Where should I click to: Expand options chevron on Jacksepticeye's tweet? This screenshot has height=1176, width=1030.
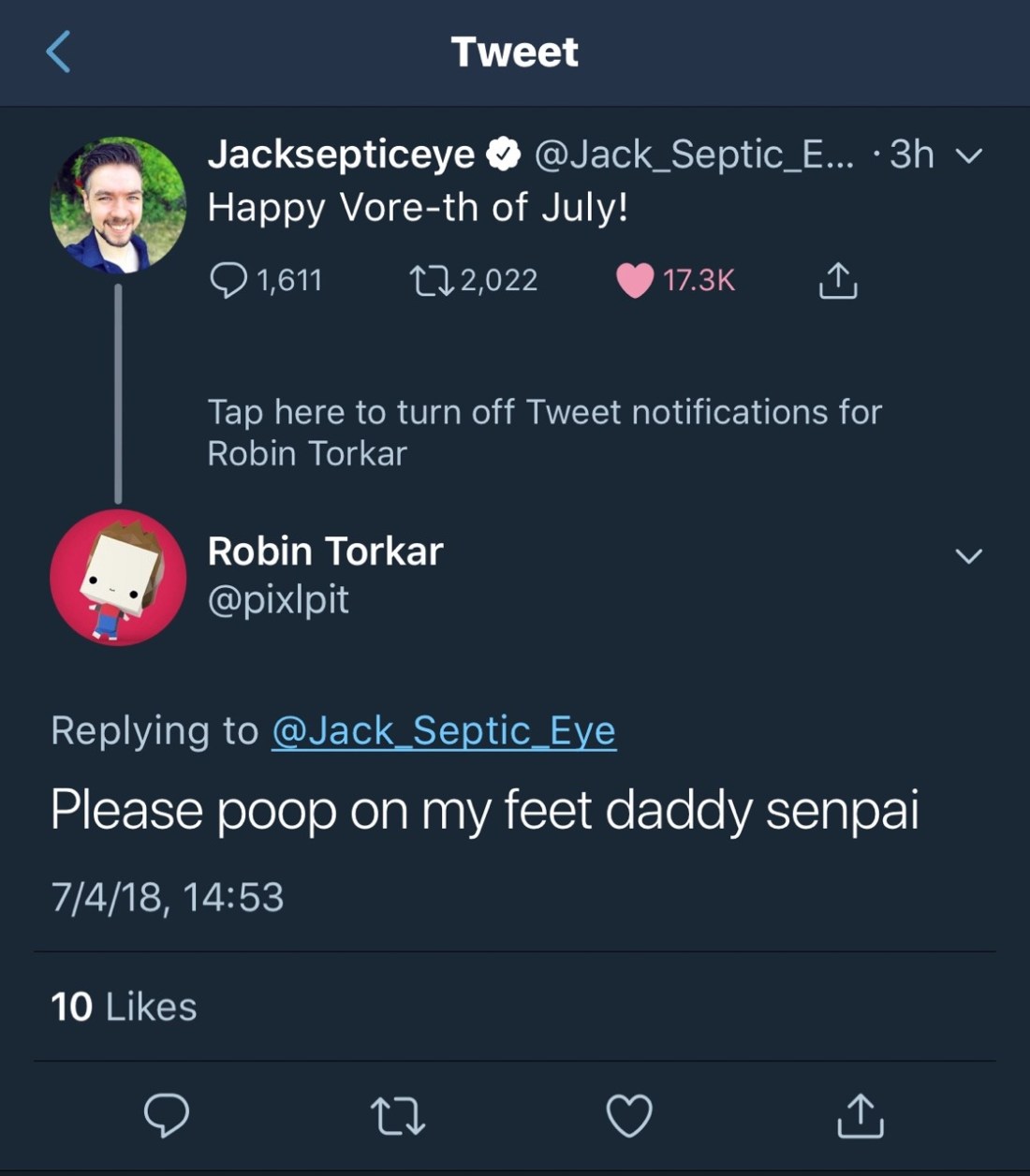click(x=969, y=155)
